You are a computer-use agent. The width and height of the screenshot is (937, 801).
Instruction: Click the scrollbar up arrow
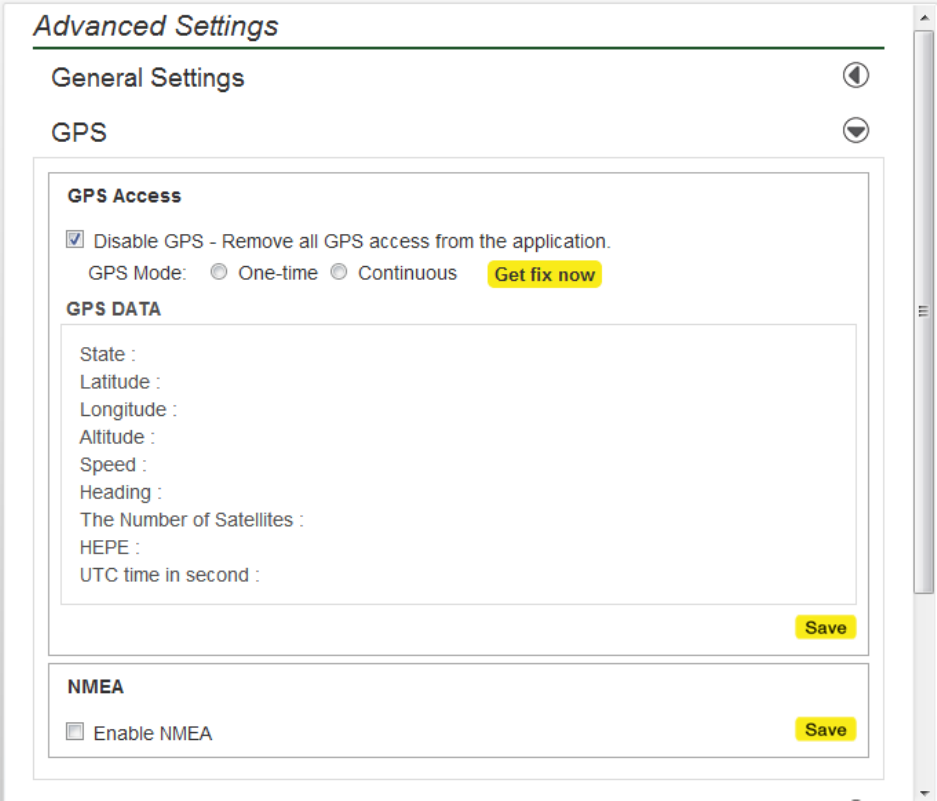pos(924,16)
